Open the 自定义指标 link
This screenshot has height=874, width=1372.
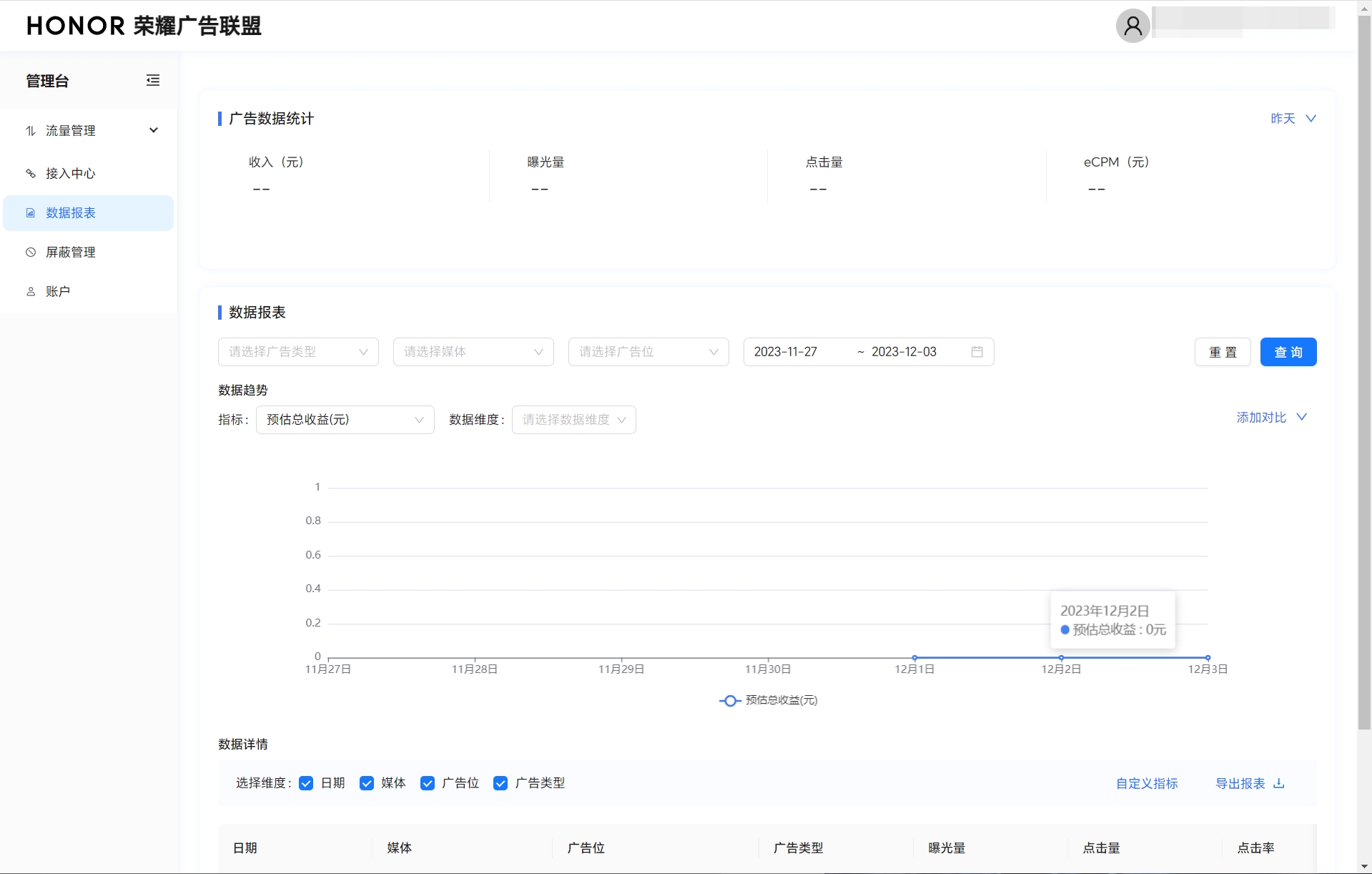click(1147, 783)
